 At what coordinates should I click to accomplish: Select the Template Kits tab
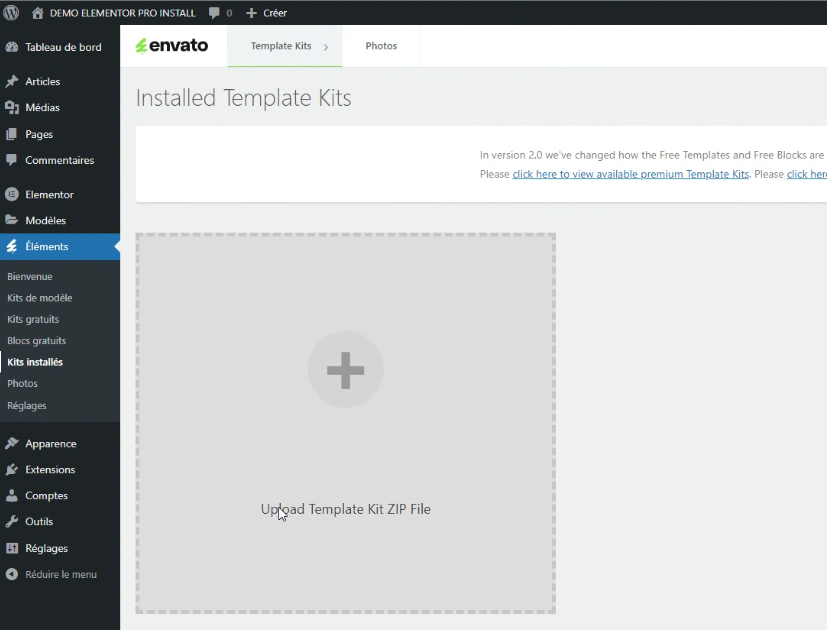(280, 46)
